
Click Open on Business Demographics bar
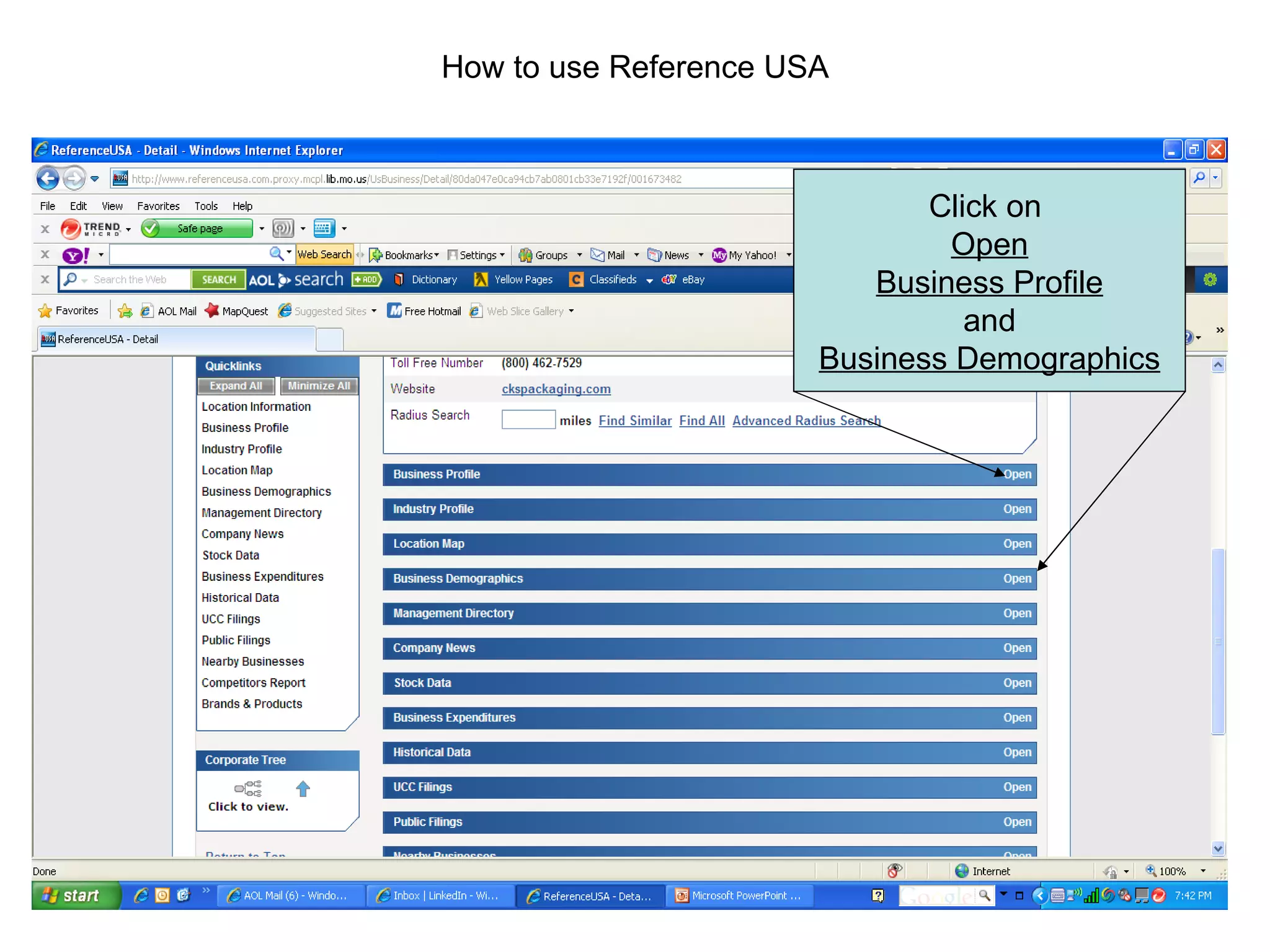pyautogui.click(x=1017, y=578)
